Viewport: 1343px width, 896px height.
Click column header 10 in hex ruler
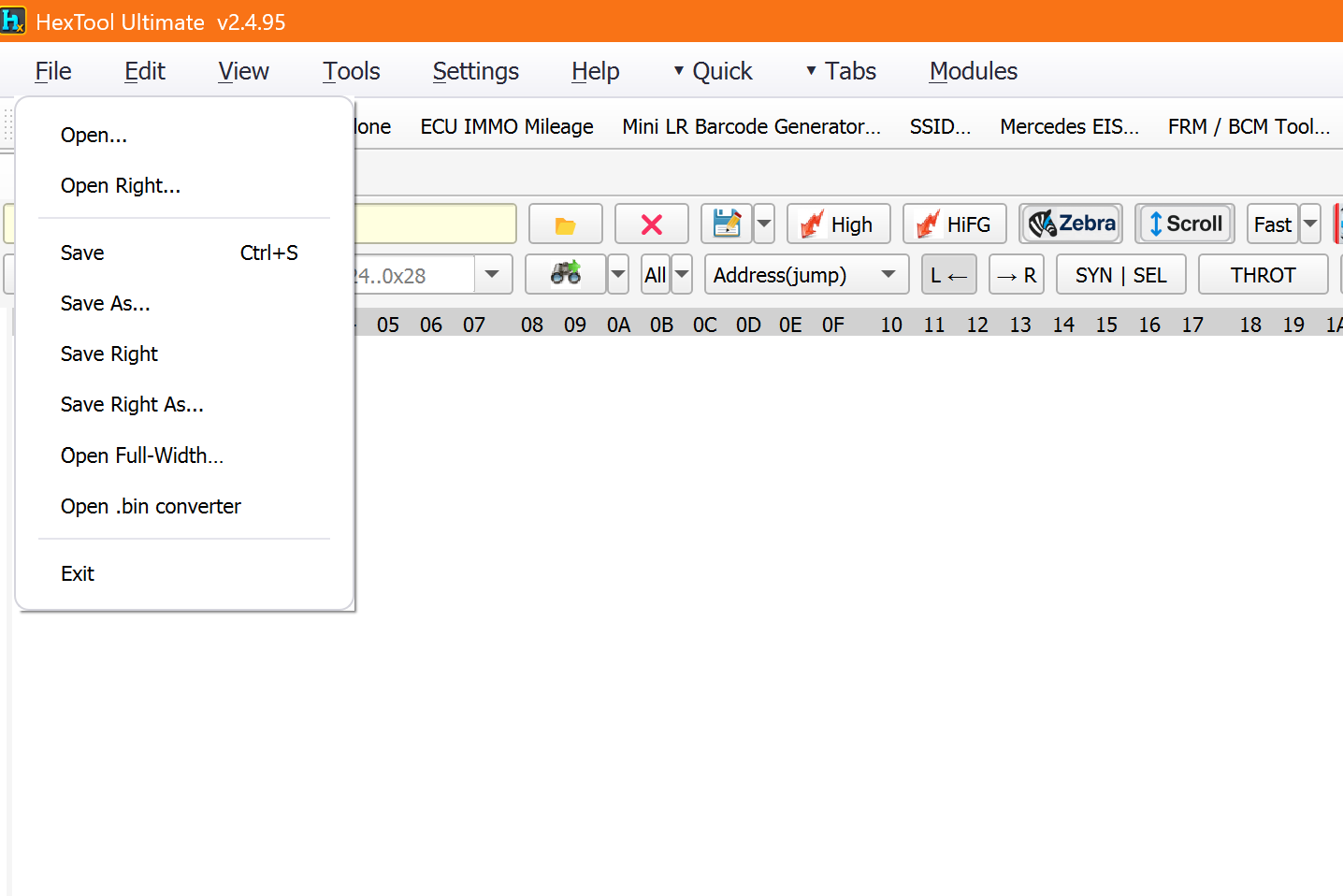(891, 325)
